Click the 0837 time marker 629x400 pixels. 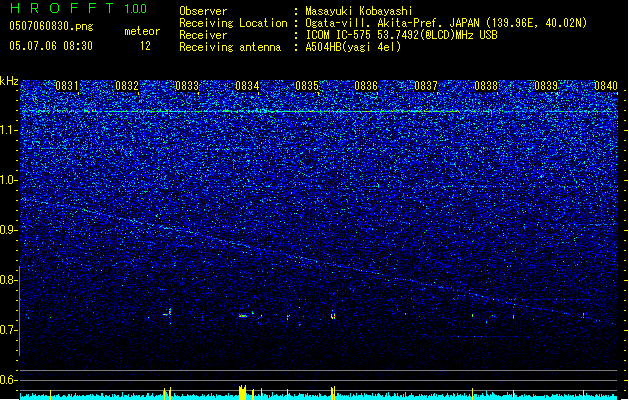pyautogui.click(x=426, y=86)
